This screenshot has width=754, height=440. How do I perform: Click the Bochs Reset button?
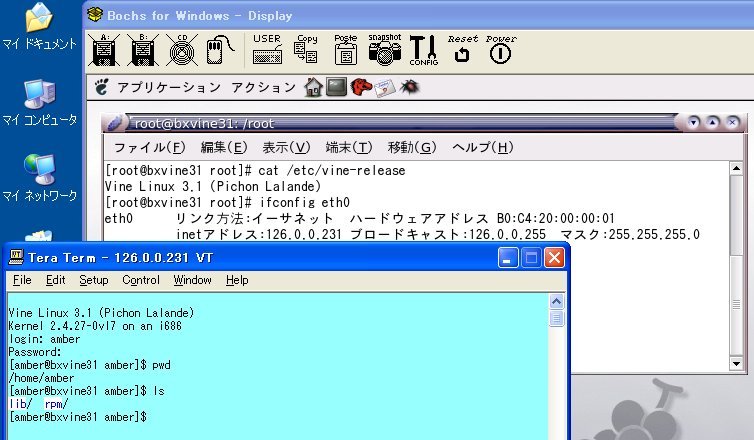pos(462,49)
